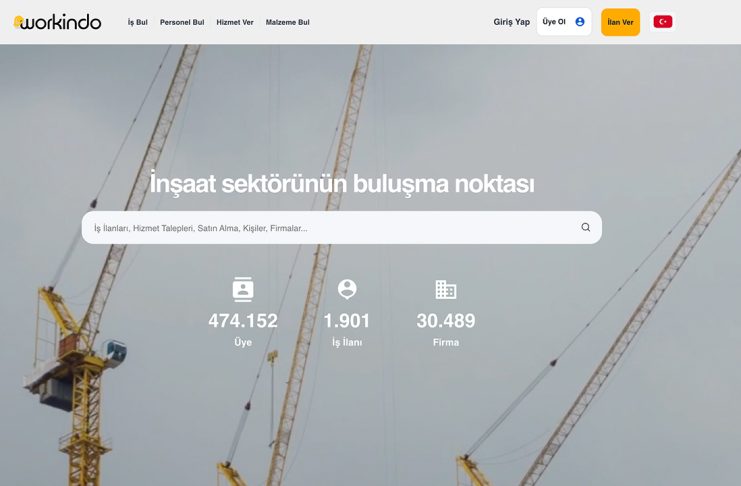Click the İş İlanı label
The image size is (741, 486).
tap(347, 342)
